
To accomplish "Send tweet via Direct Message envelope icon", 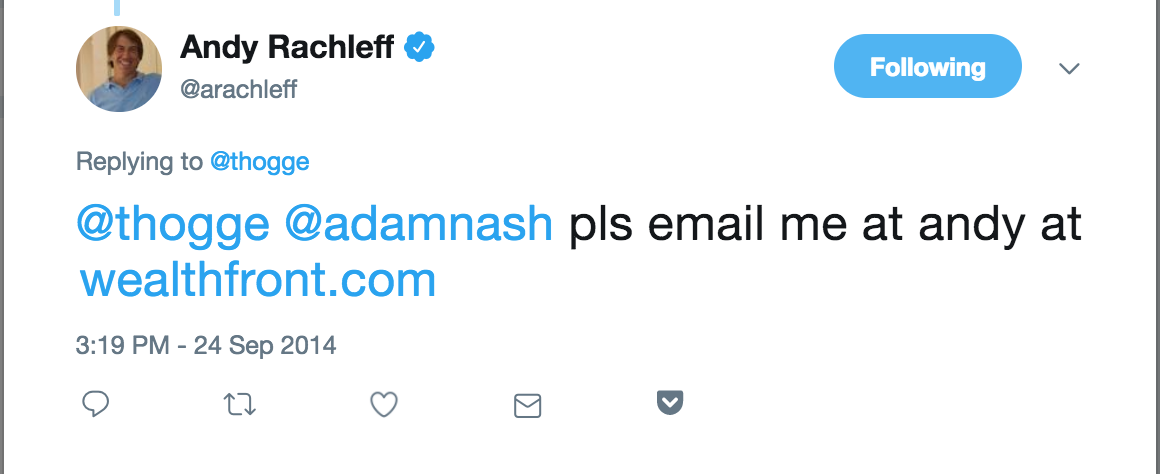I will coord(527,405).
